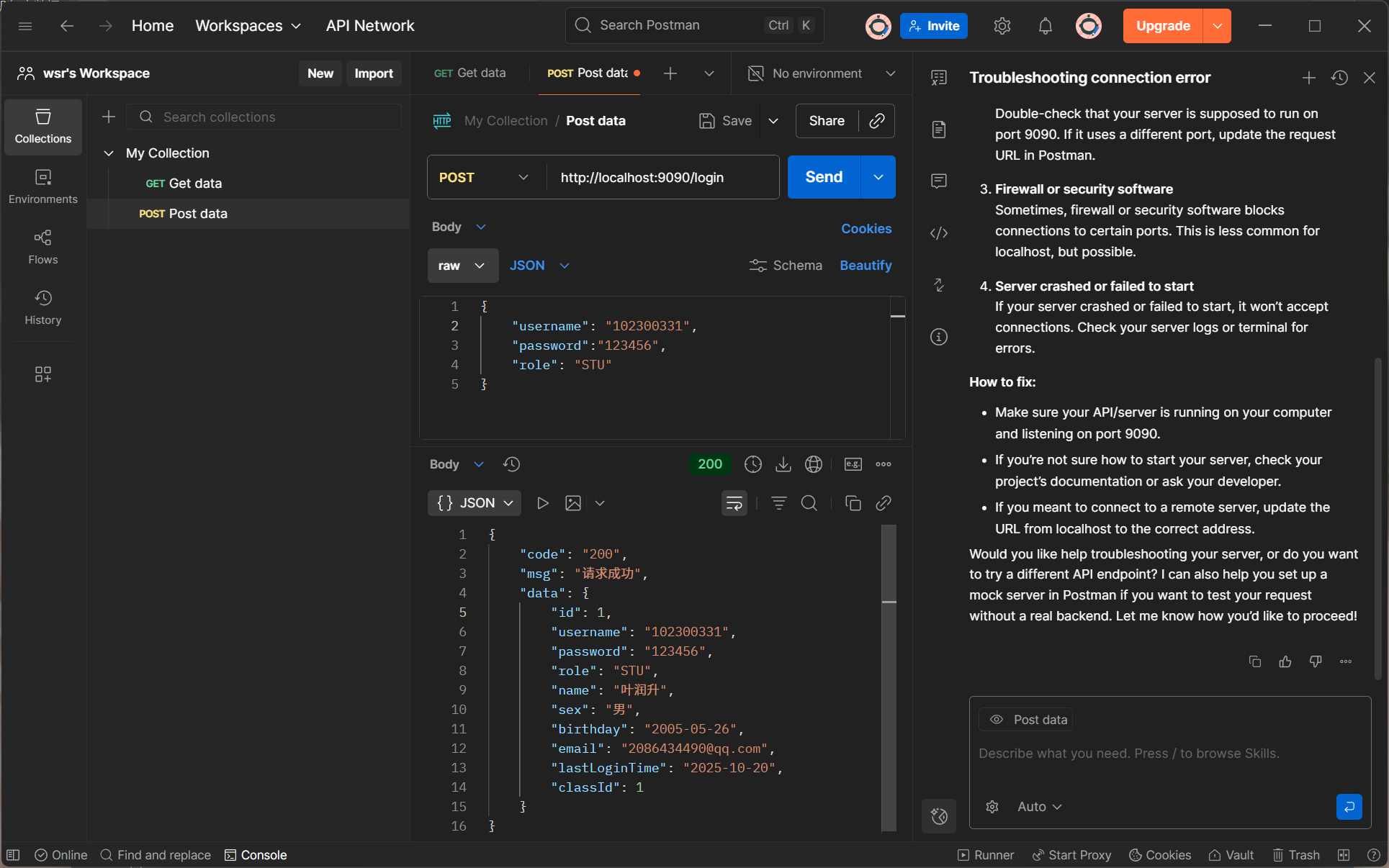Select GET Get data in collection tree

click(248, 184)
